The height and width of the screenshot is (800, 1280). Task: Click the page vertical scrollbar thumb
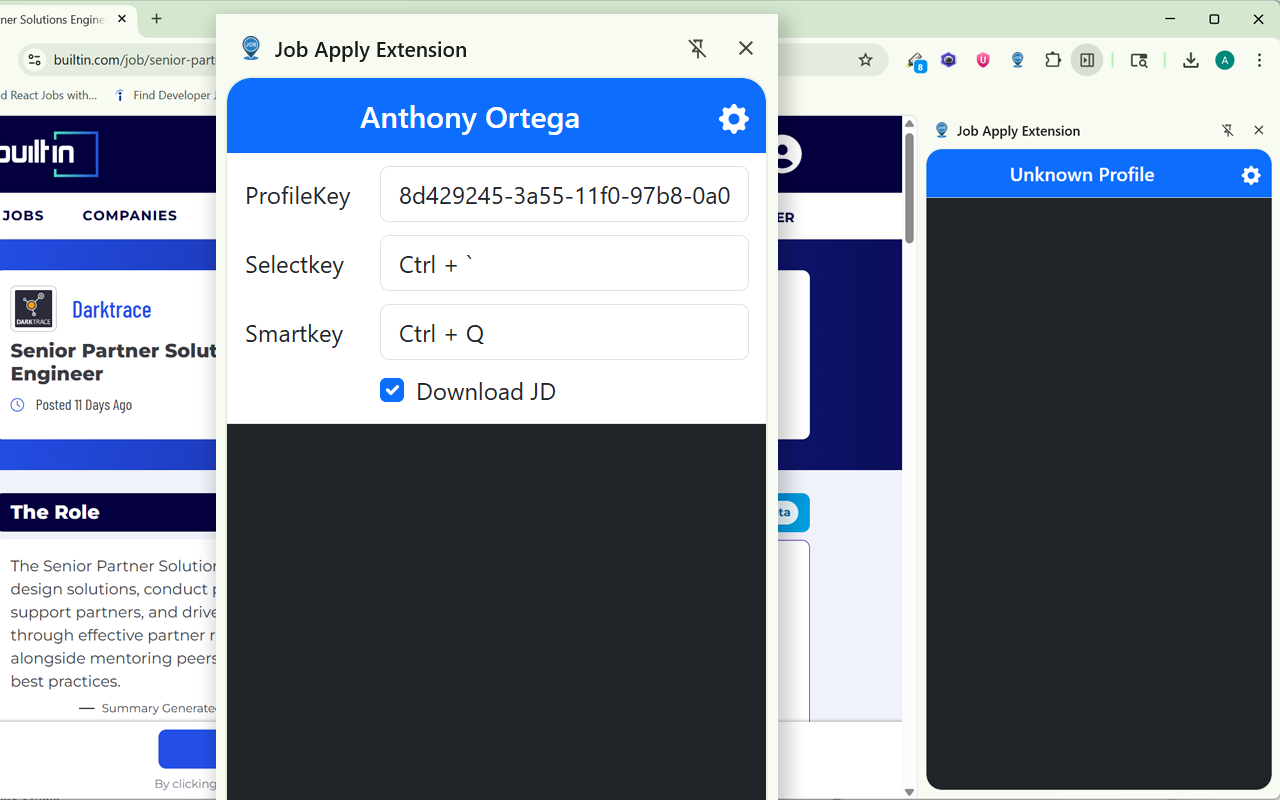909,188
